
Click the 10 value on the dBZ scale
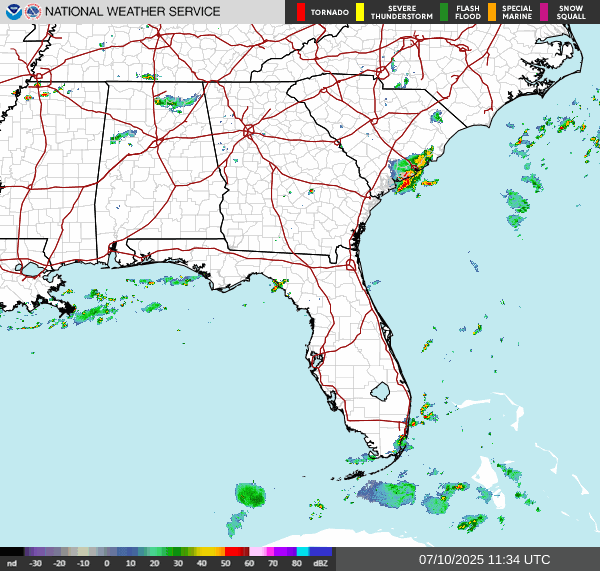pos(130,563)
